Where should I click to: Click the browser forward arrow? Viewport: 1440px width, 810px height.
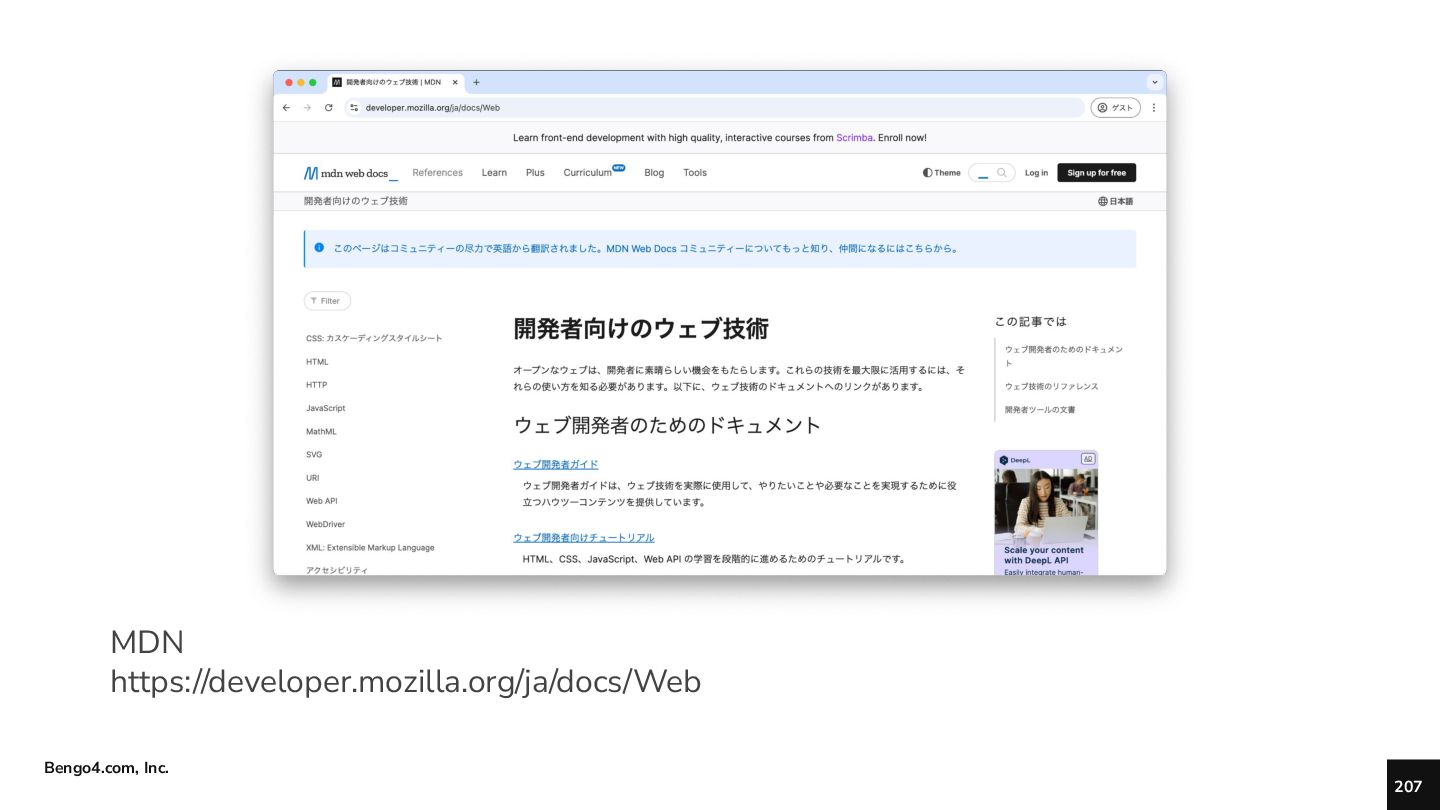click(307, 107)
